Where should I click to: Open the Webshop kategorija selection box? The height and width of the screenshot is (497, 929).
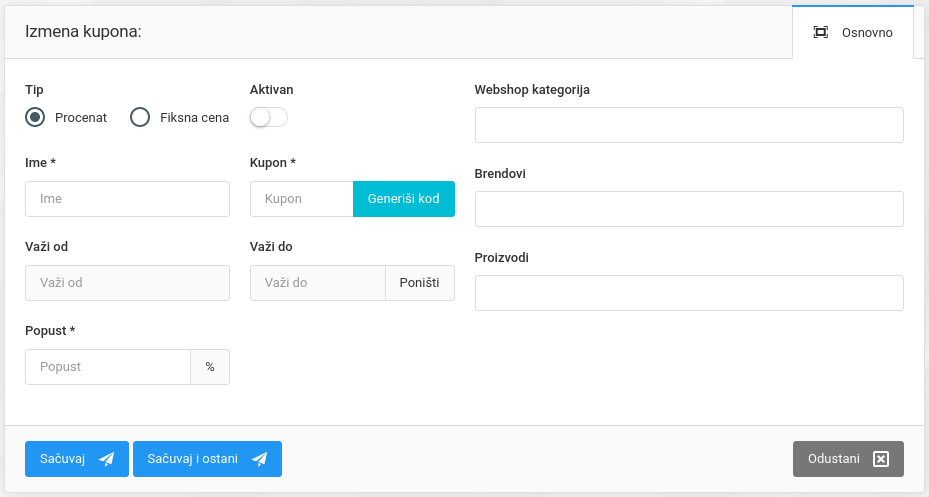click(689, 125)
